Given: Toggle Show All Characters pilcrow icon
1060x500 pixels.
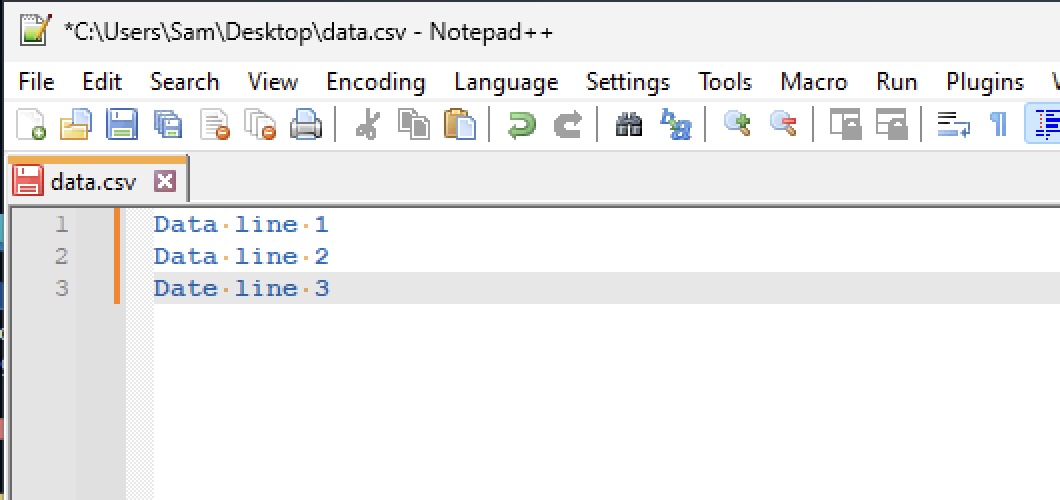Looking at the screenshot, I should 998,124.
